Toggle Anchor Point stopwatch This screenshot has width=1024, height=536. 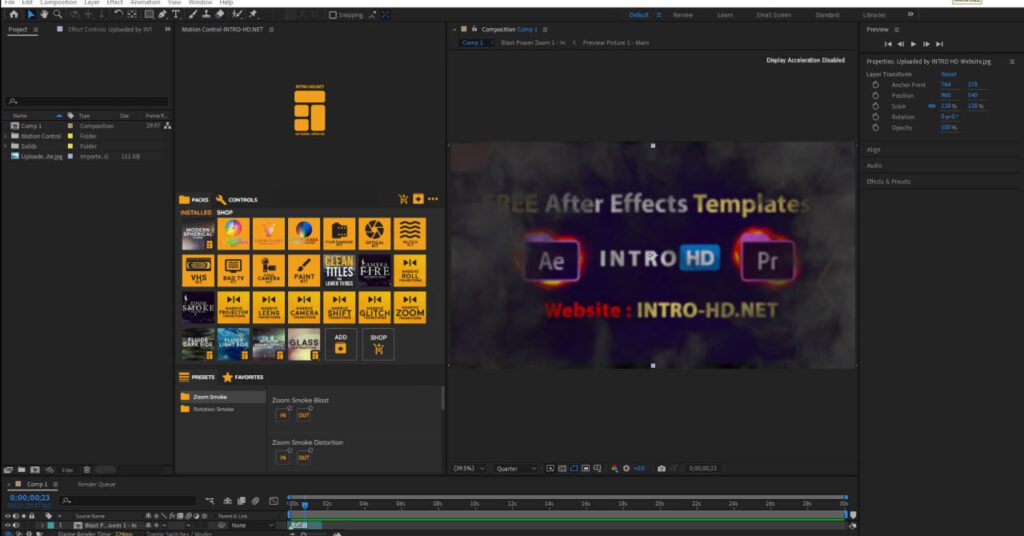tap(875, 85)
